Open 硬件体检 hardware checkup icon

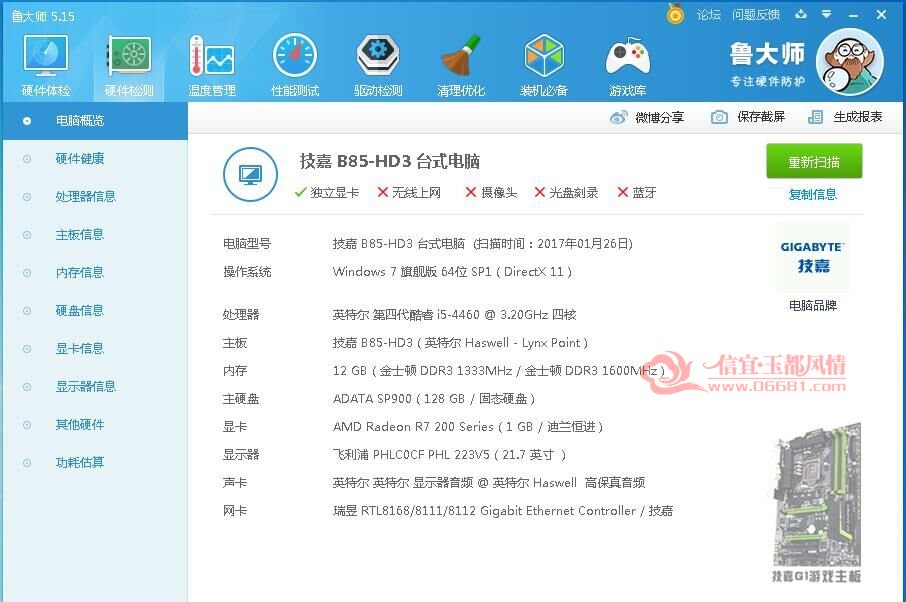point(46,65)
